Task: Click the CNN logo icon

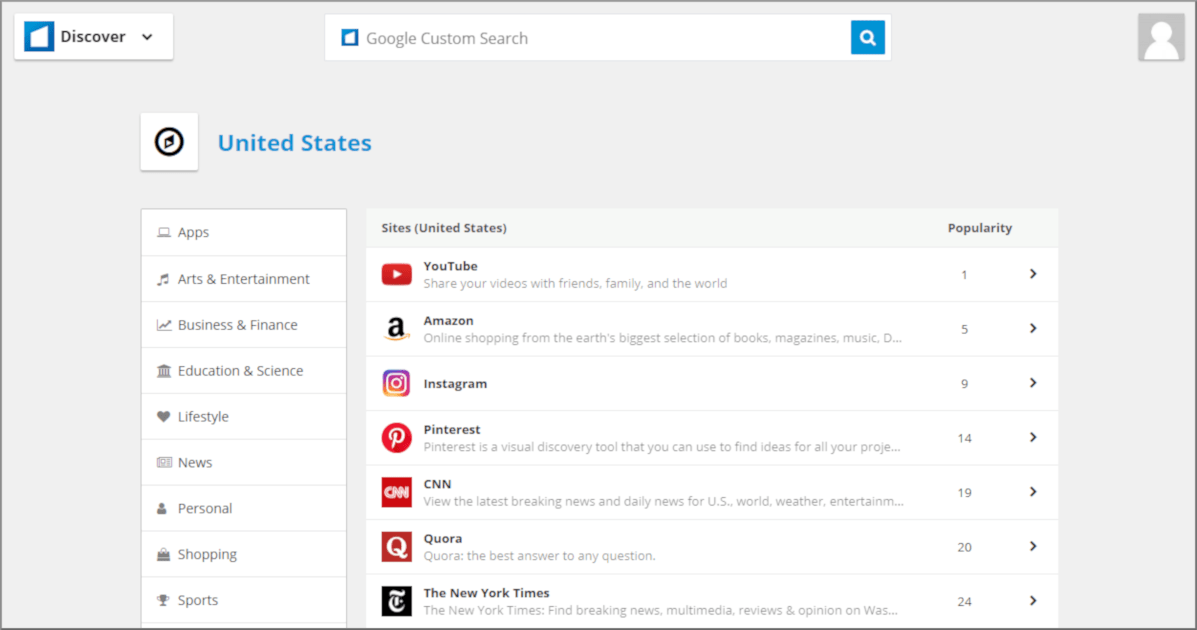Action: point(396,493)
